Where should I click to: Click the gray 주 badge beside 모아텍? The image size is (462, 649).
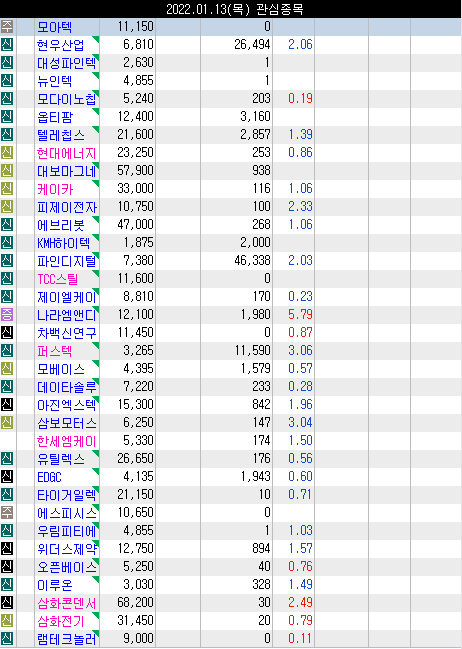(x=7, y=26)
